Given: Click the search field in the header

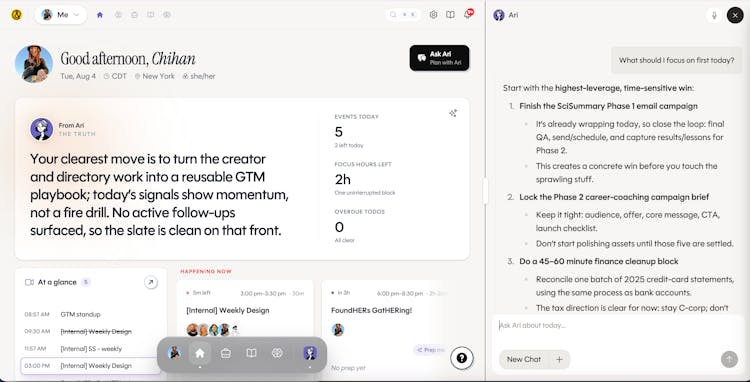Looking at the screenshot, I should (403, 15).
